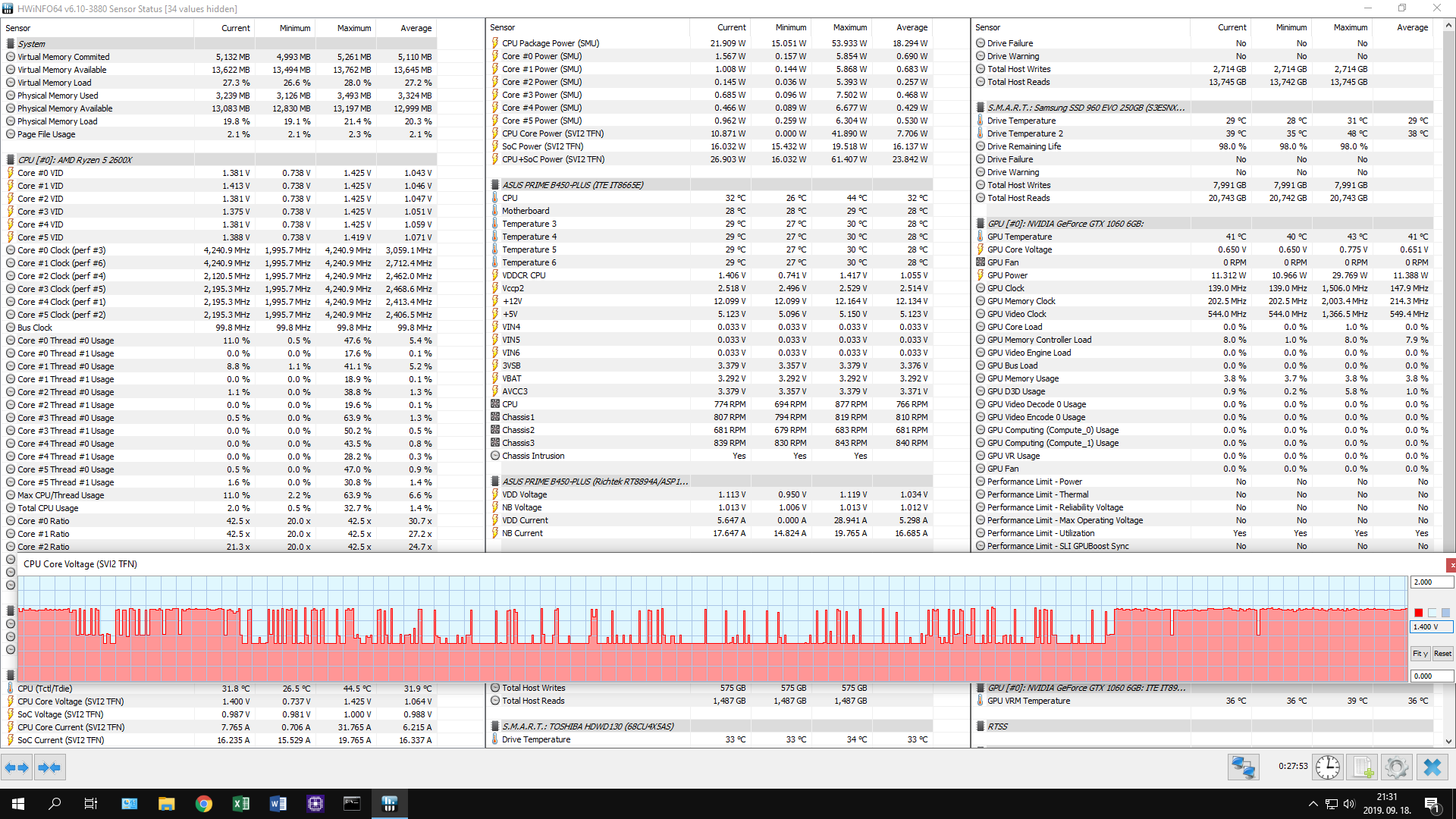The width and height of the screenshot is (1456, 819).
Task: Select the Motherboard temperature row
Action: tap(710, 211)
